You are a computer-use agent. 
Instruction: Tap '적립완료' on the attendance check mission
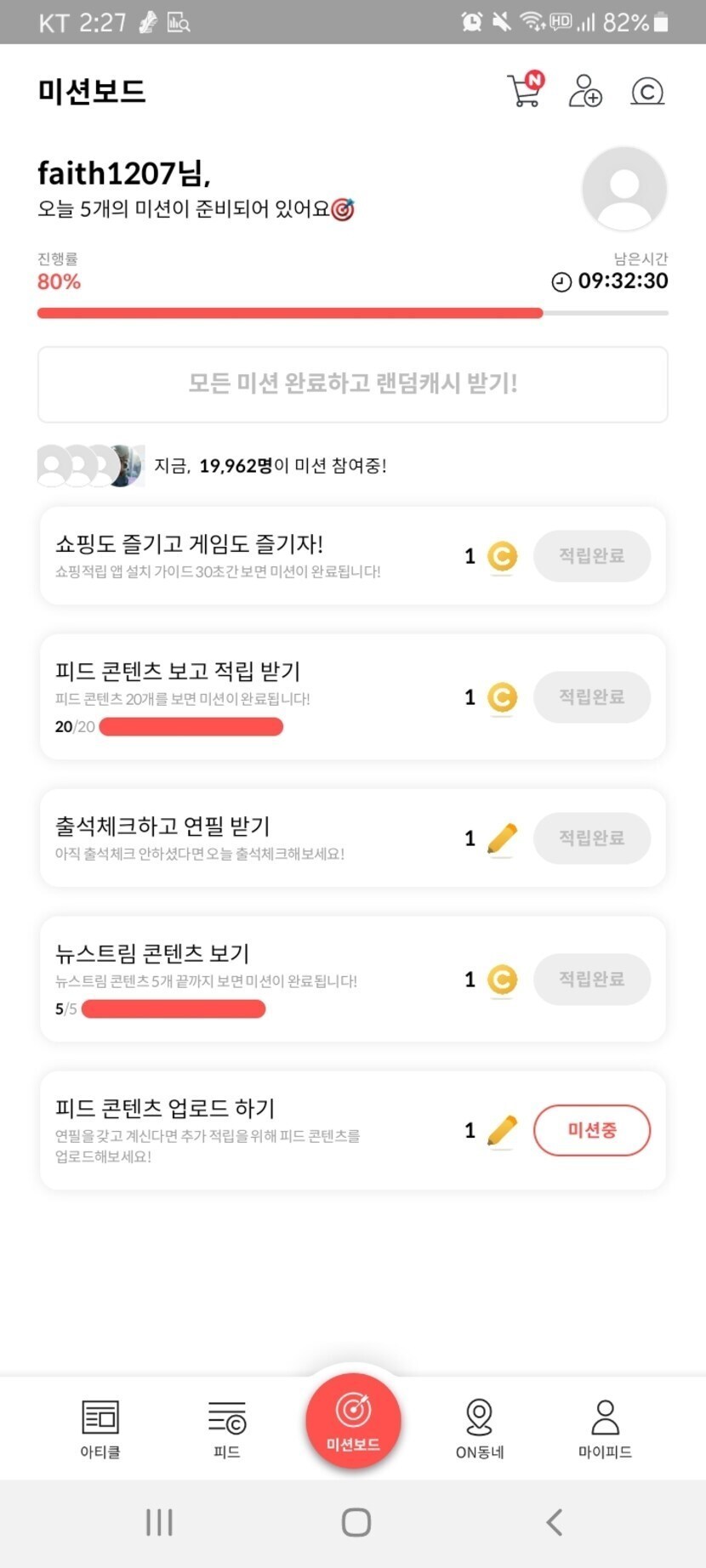point(591,838)
